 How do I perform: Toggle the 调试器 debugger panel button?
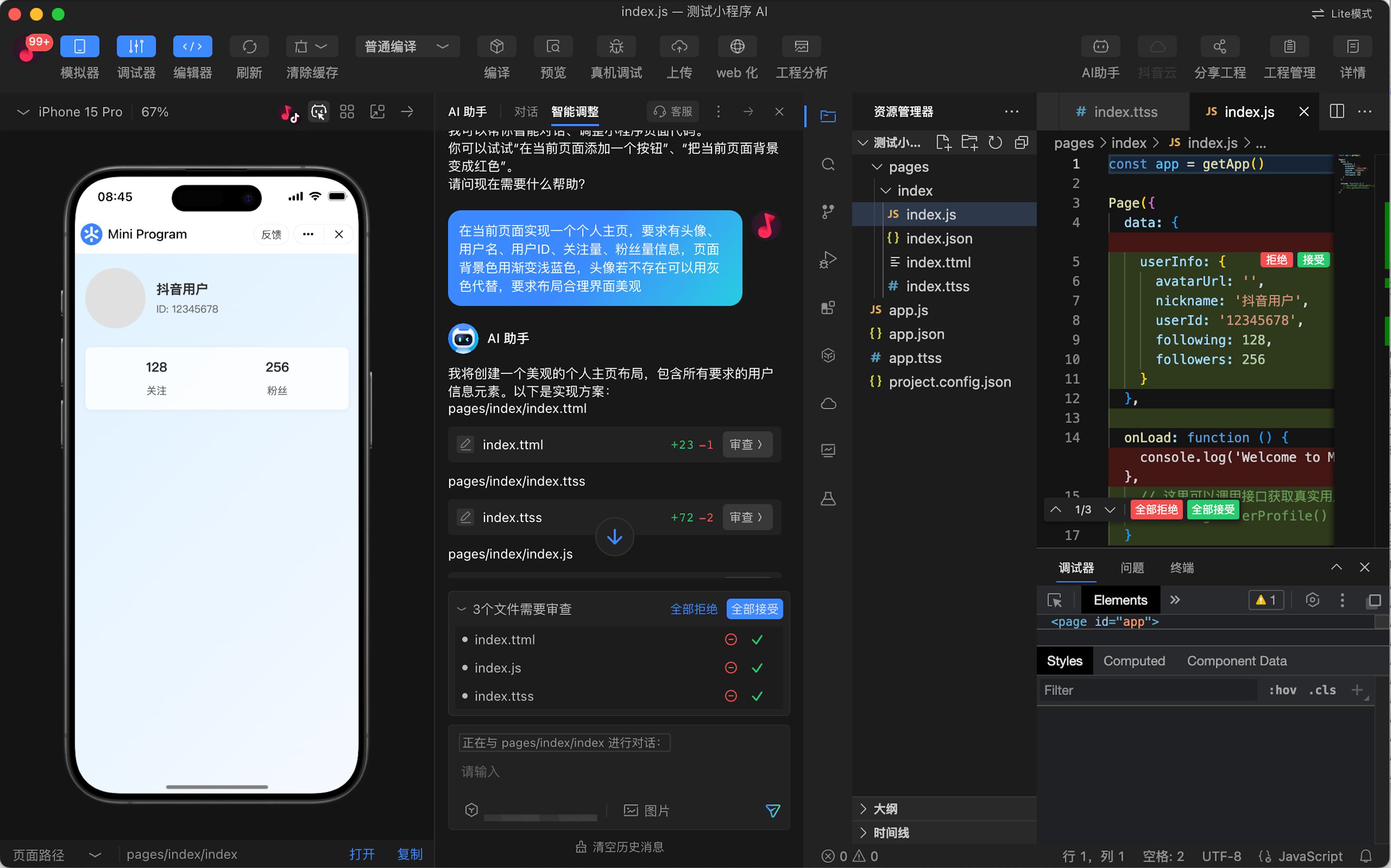[x=136, y=47]
